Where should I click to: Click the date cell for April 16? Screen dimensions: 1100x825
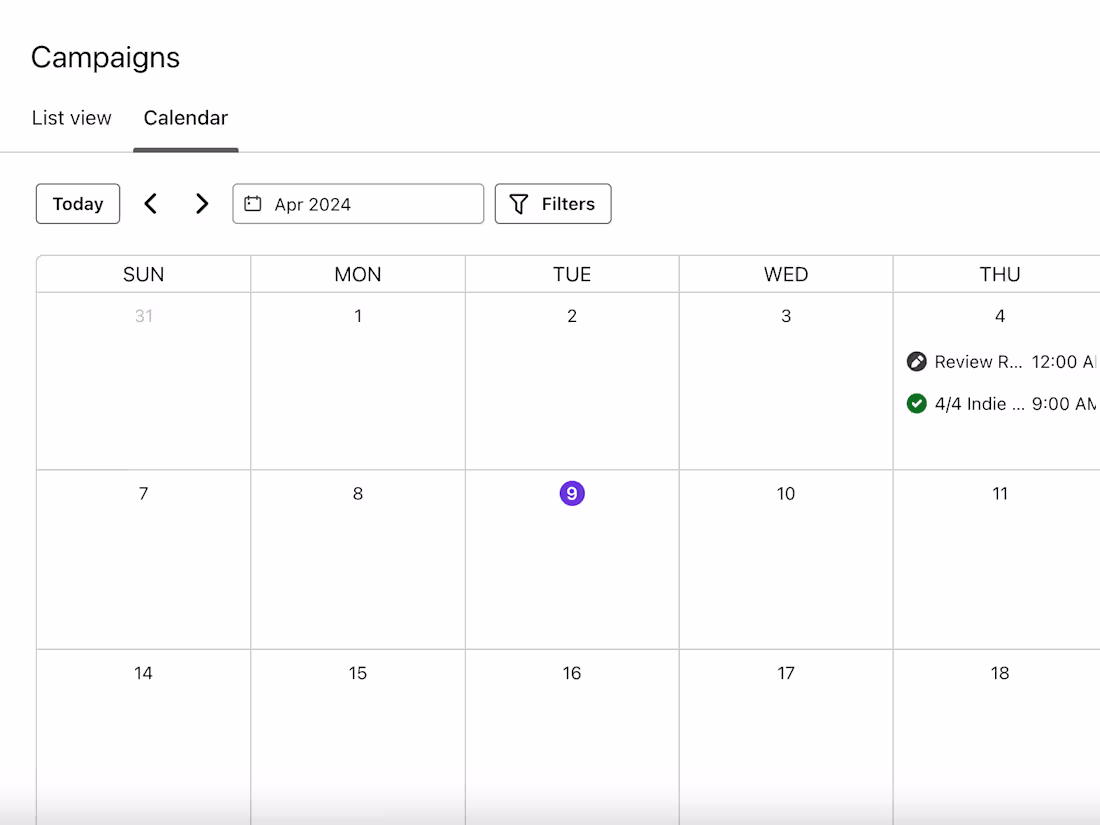point(572,738)
